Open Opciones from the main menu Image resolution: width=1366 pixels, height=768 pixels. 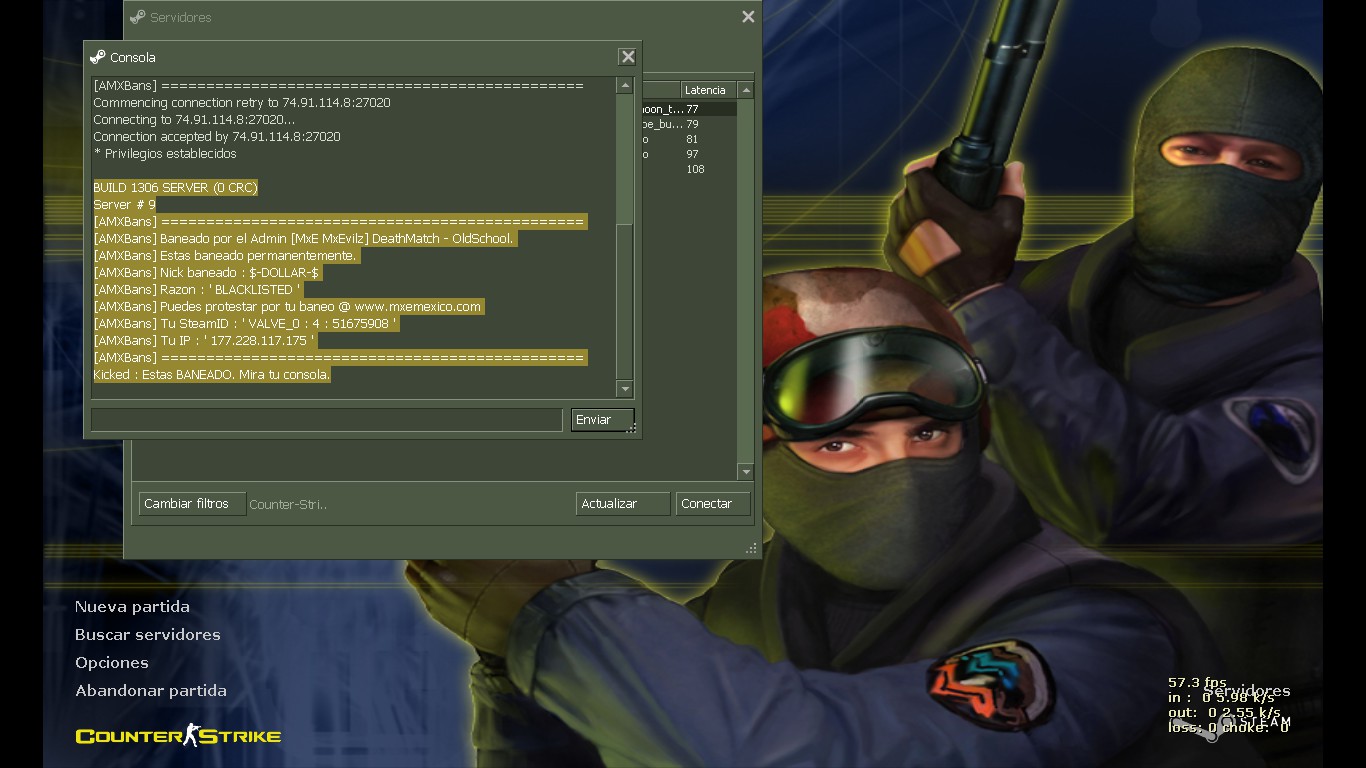111,662
